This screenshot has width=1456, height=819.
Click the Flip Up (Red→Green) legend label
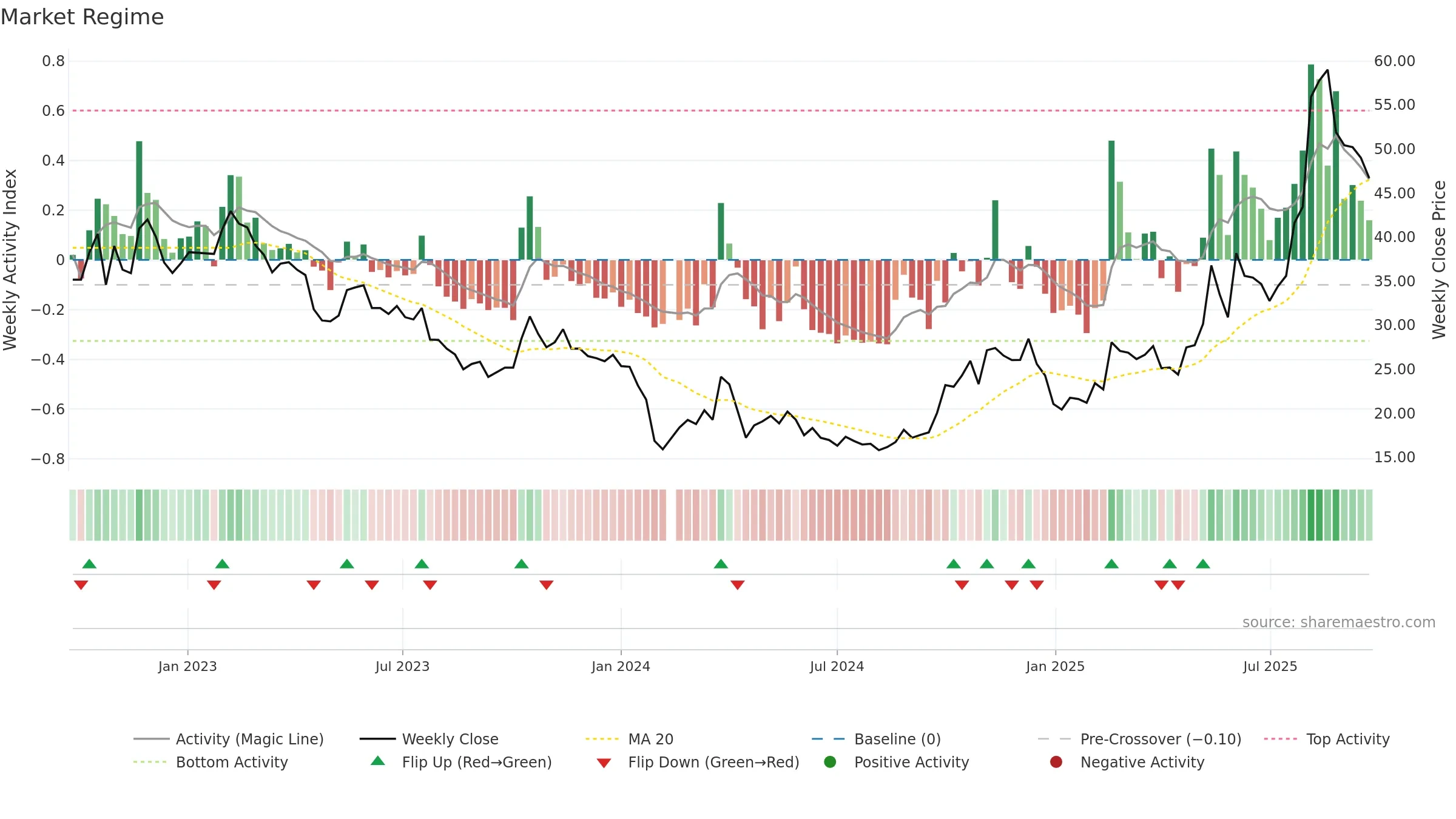477,762
